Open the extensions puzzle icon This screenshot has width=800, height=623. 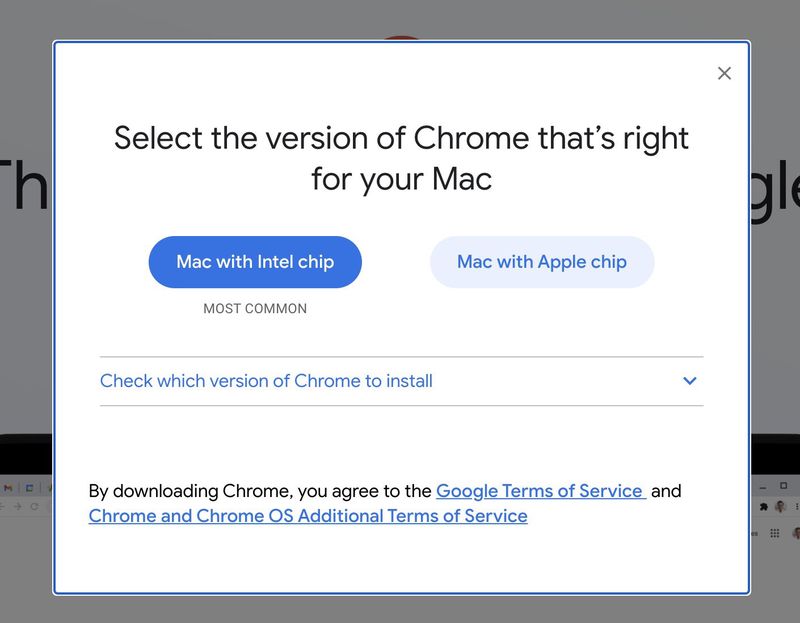pos(763,507)
